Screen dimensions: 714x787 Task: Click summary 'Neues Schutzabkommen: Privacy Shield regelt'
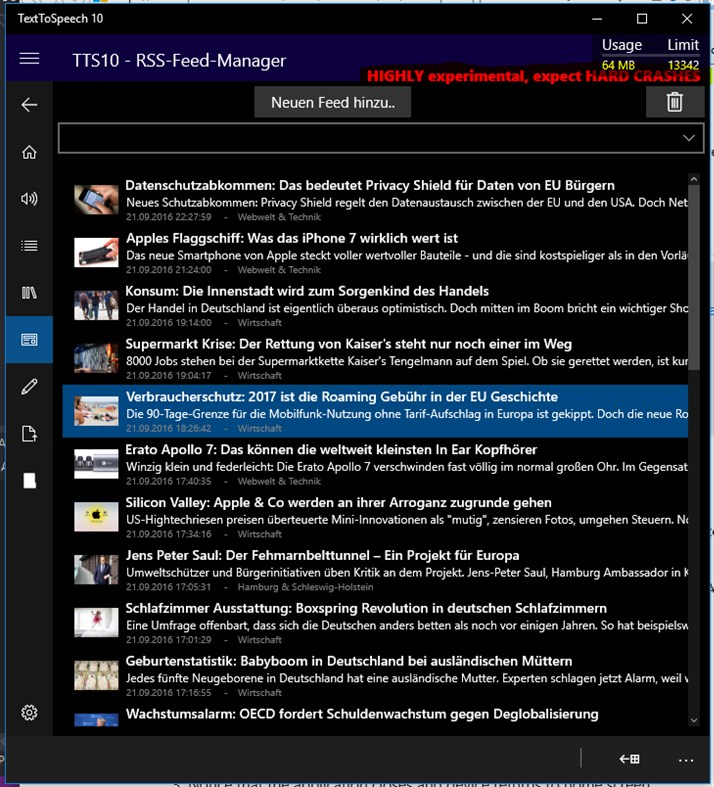tap(406, 203)
